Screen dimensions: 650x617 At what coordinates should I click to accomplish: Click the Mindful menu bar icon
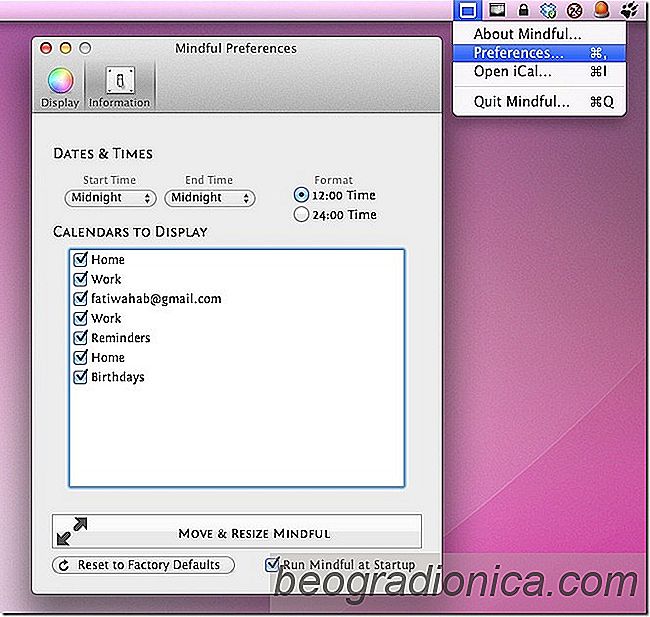coord(468,10)
